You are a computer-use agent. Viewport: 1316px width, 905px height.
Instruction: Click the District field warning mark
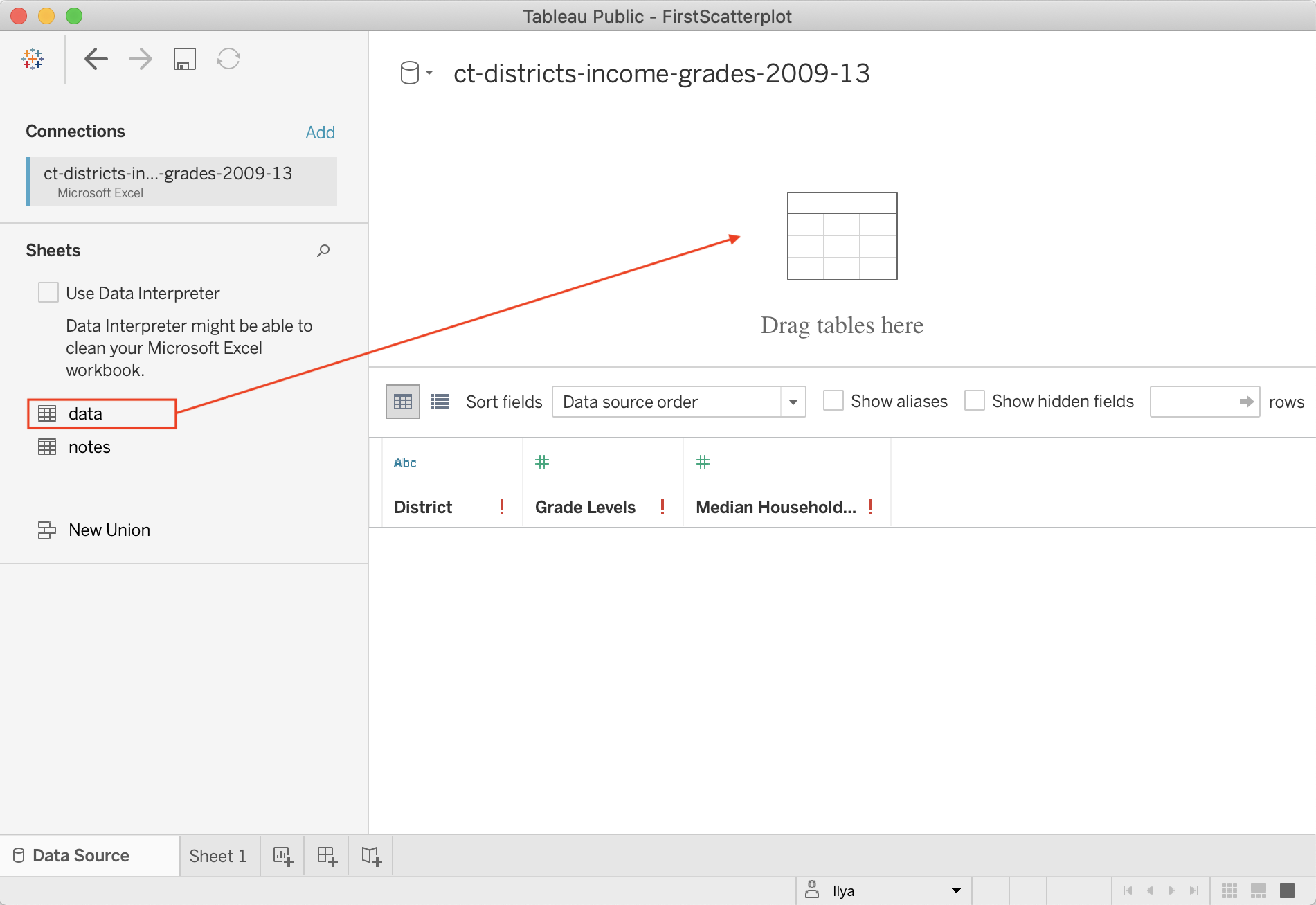coord(502,507)
